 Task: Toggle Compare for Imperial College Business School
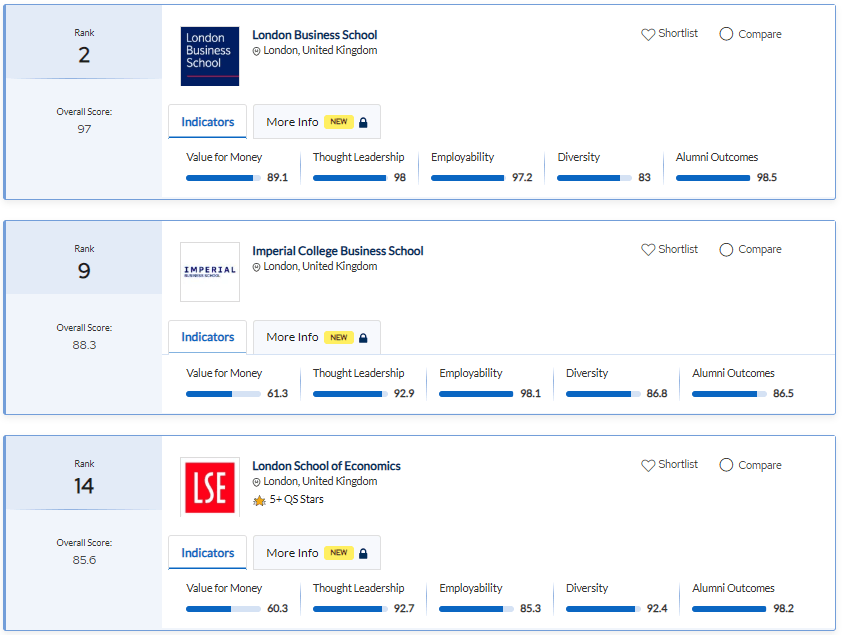[x=726, y=250]
